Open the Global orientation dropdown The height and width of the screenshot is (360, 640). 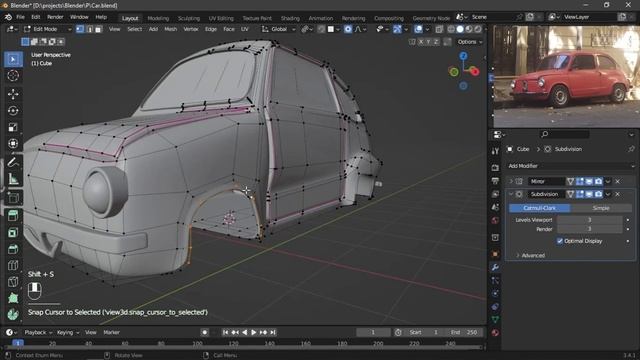click(x=278, y=29)
